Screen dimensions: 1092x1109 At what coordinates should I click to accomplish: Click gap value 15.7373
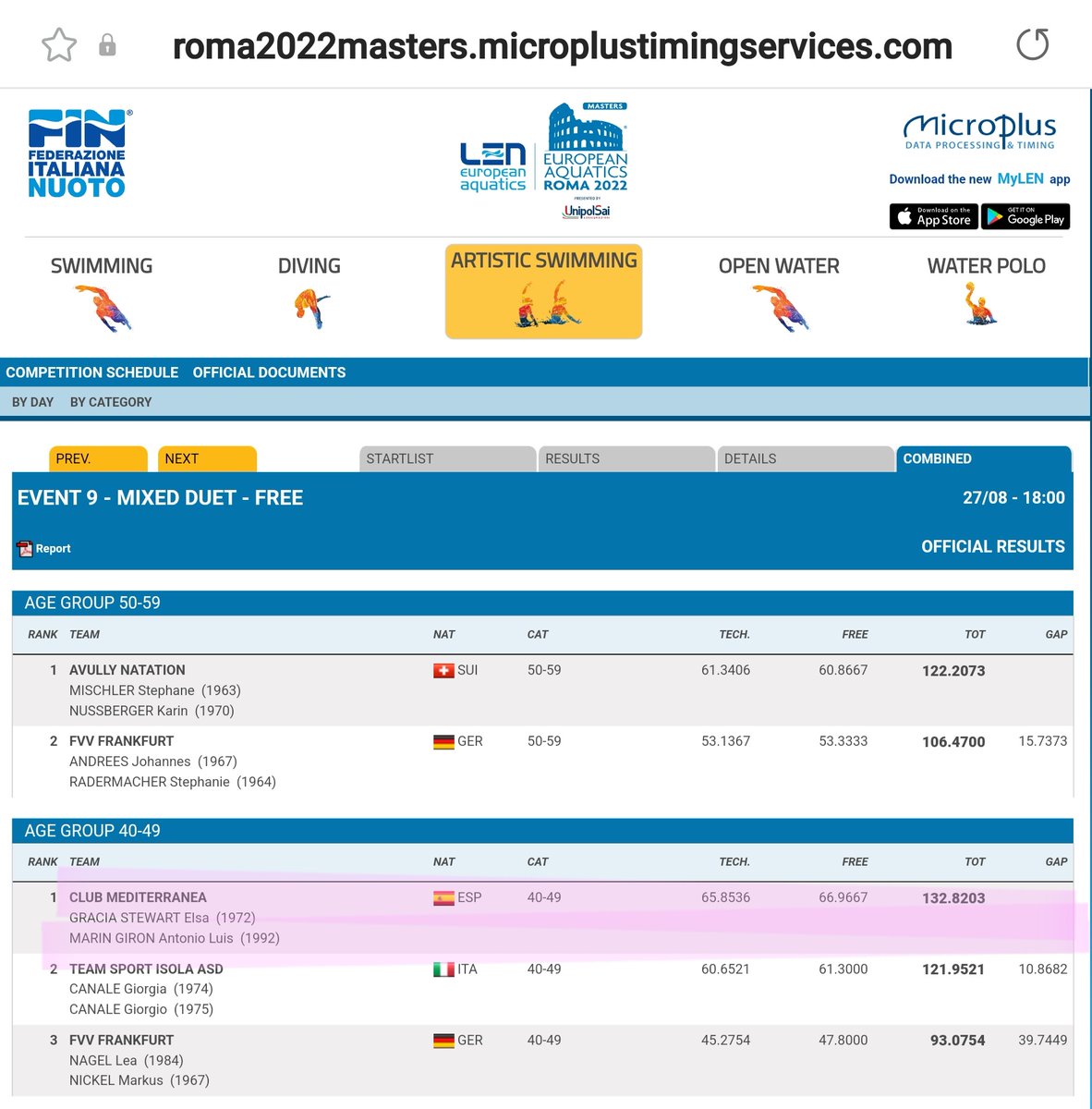[x=1043, y=741]
